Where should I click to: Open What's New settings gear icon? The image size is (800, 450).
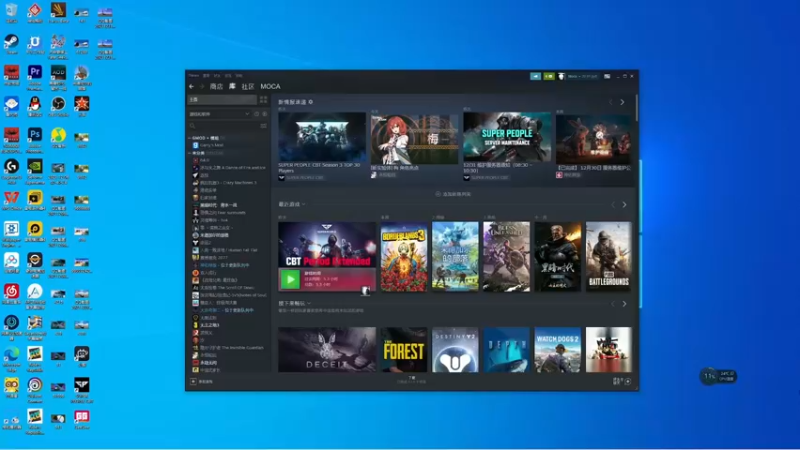tap(311, 102)
